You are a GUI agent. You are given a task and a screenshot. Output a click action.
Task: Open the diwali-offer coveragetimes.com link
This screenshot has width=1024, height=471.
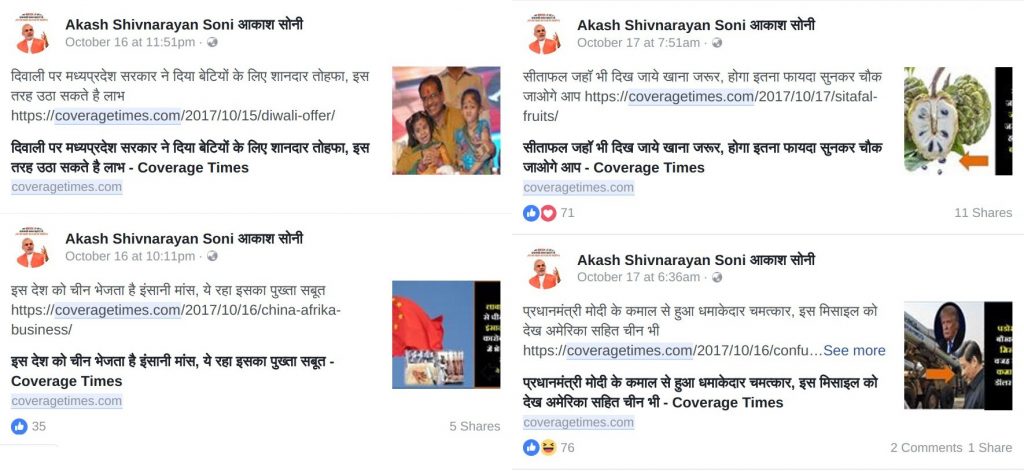pos(173,116)
